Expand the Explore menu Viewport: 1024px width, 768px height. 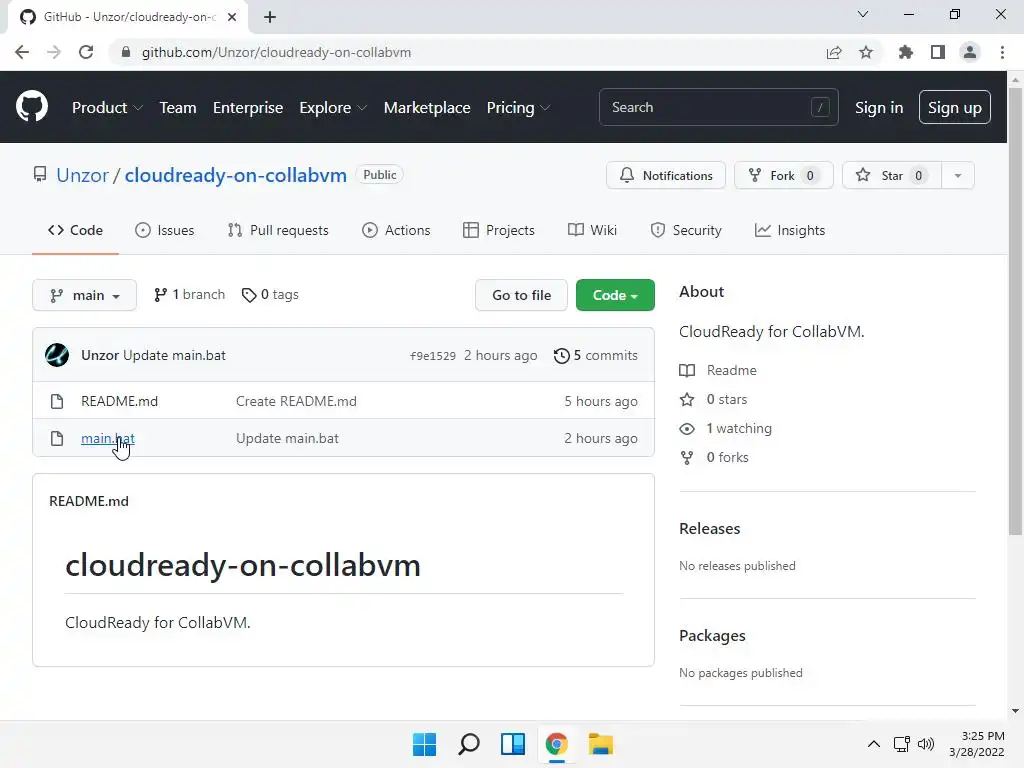pos(333,108)
